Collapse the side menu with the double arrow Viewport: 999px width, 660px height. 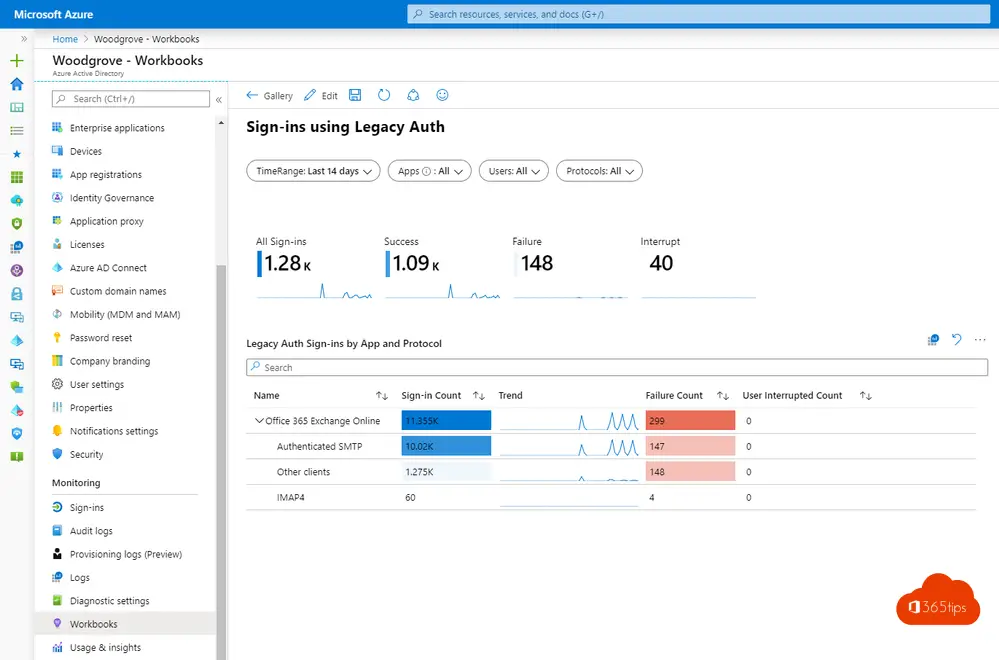tap(219, 99)
